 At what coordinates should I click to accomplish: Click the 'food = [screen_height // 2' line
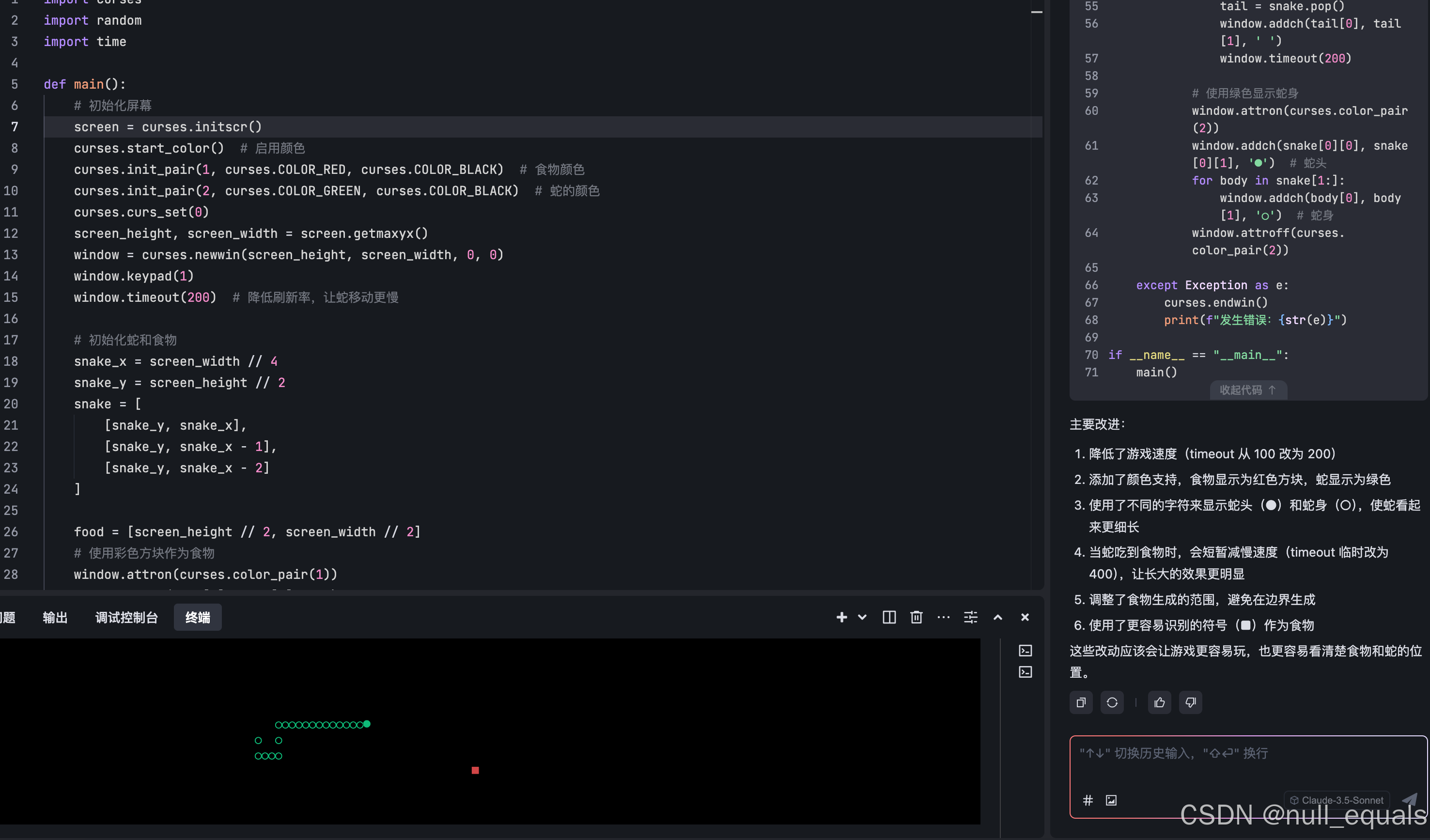pos(248,531)
